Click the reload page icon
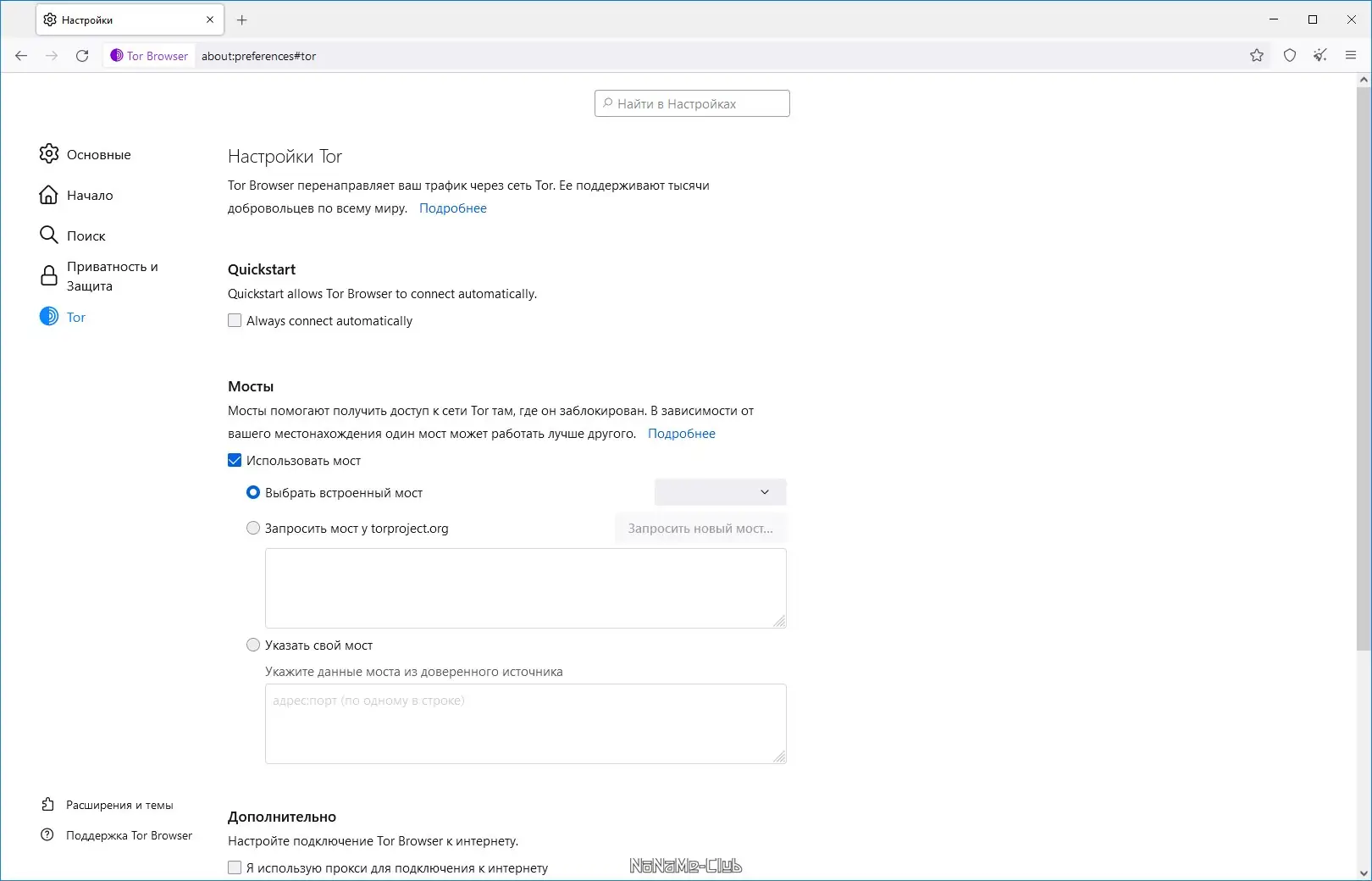The height and width of the screenshot is (881, 1372). click(82, 56)
